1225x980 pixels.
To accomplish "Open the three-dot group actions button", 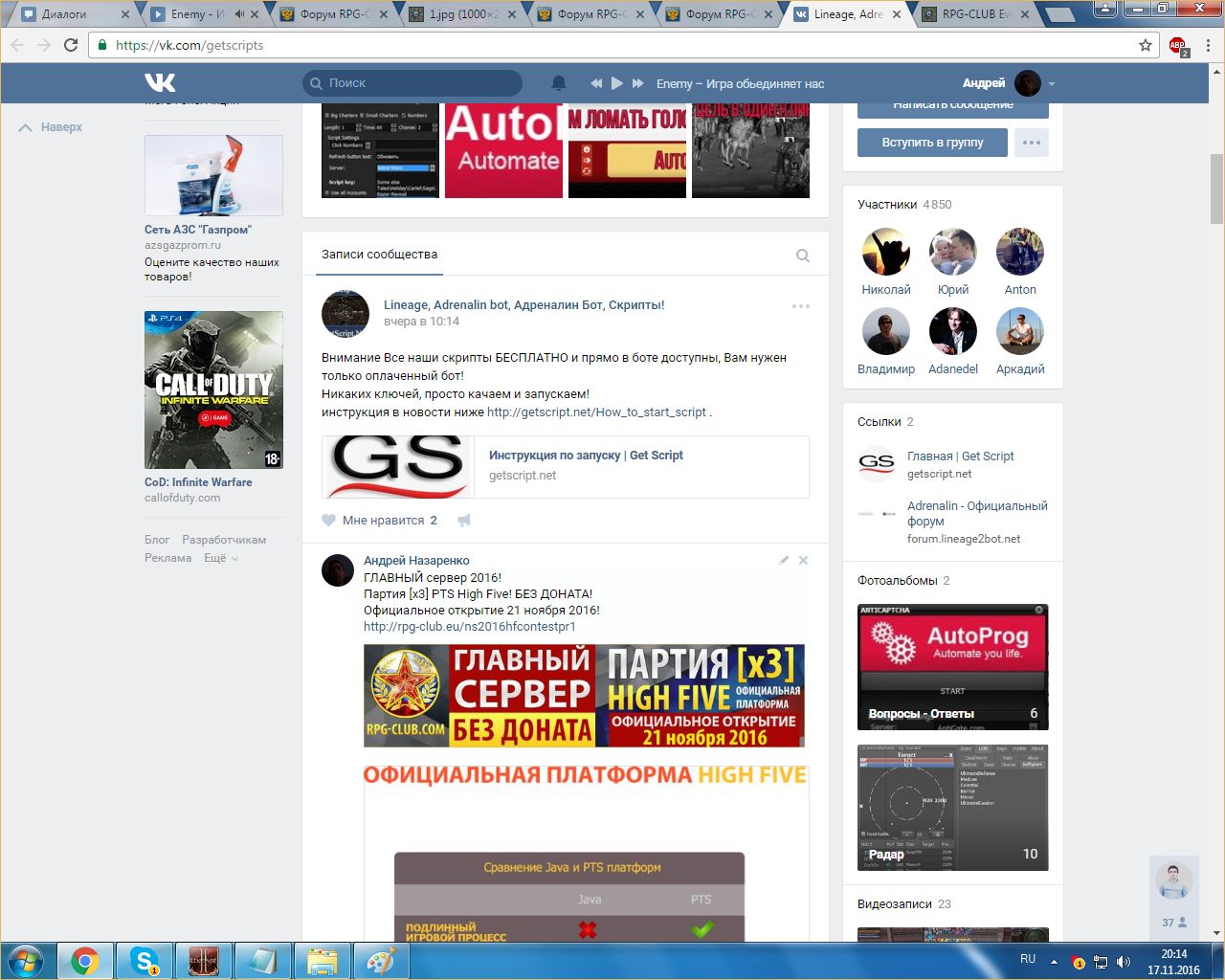I will point(1031,143).
